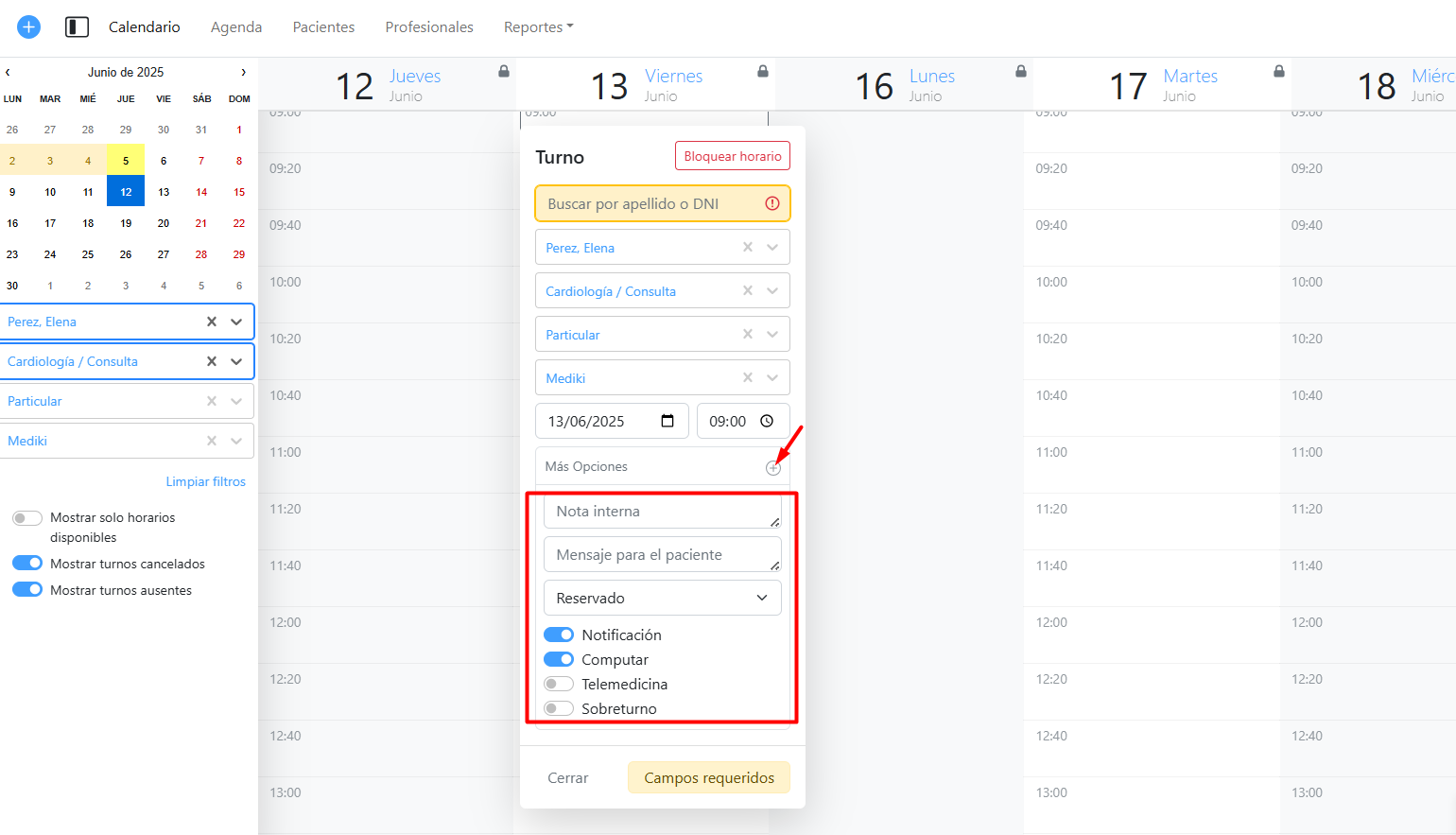Viewport: 1456px width, 835px height.
Task: Enable the Telemedicina toggle
Action: tap(559, 684)
